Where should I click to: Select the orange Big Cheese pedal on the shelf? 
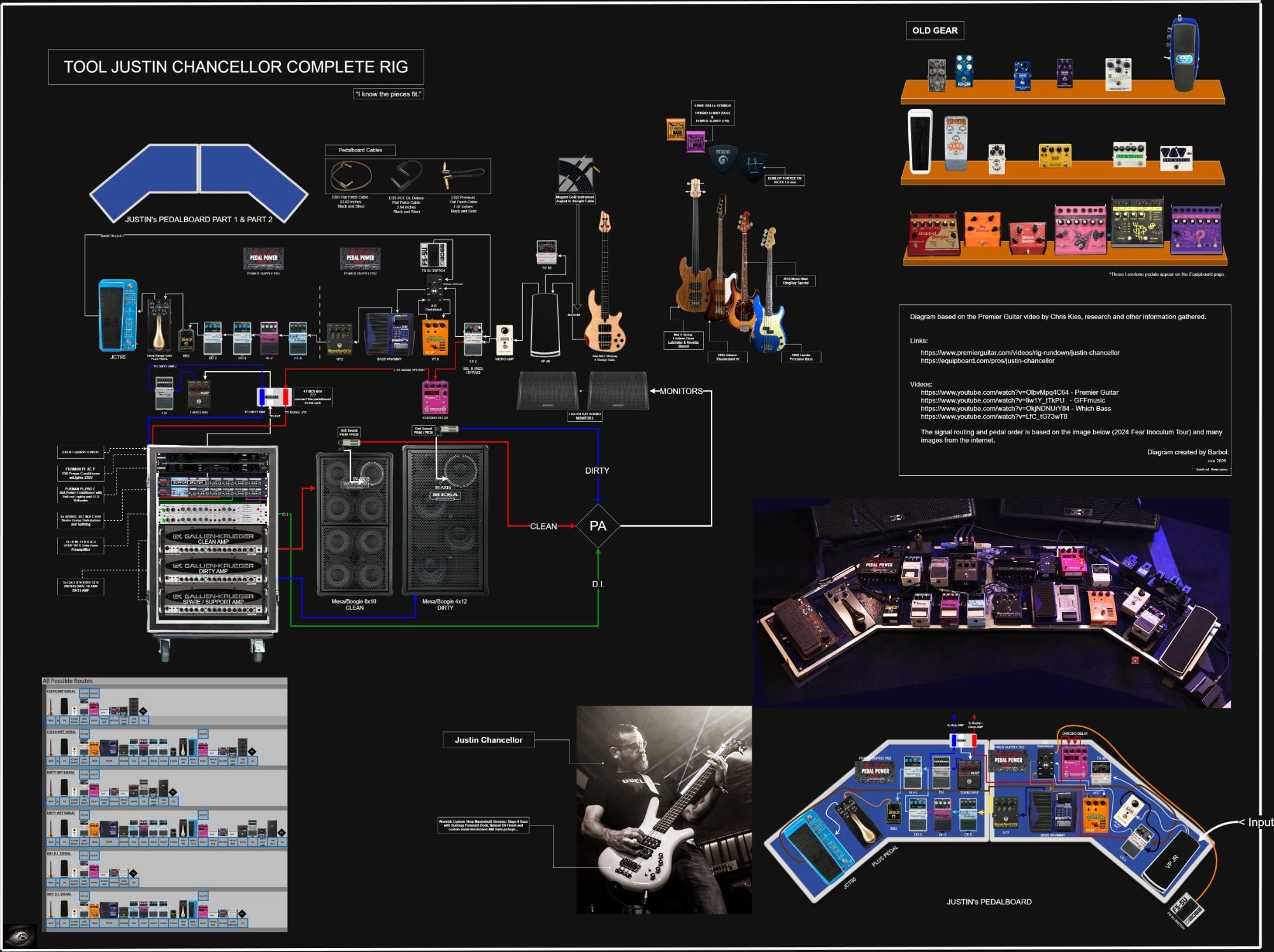pos(982,231)
